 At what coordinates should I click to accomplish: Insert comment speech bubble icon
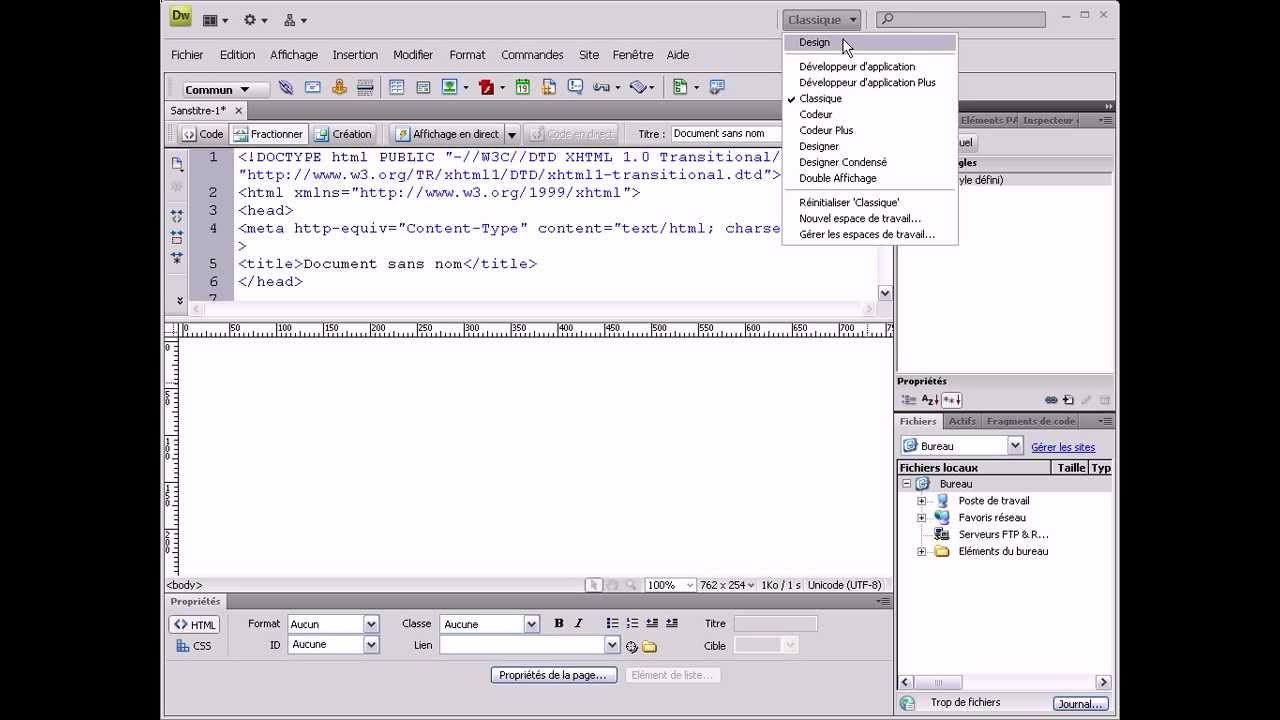click(x=575, y=88)
